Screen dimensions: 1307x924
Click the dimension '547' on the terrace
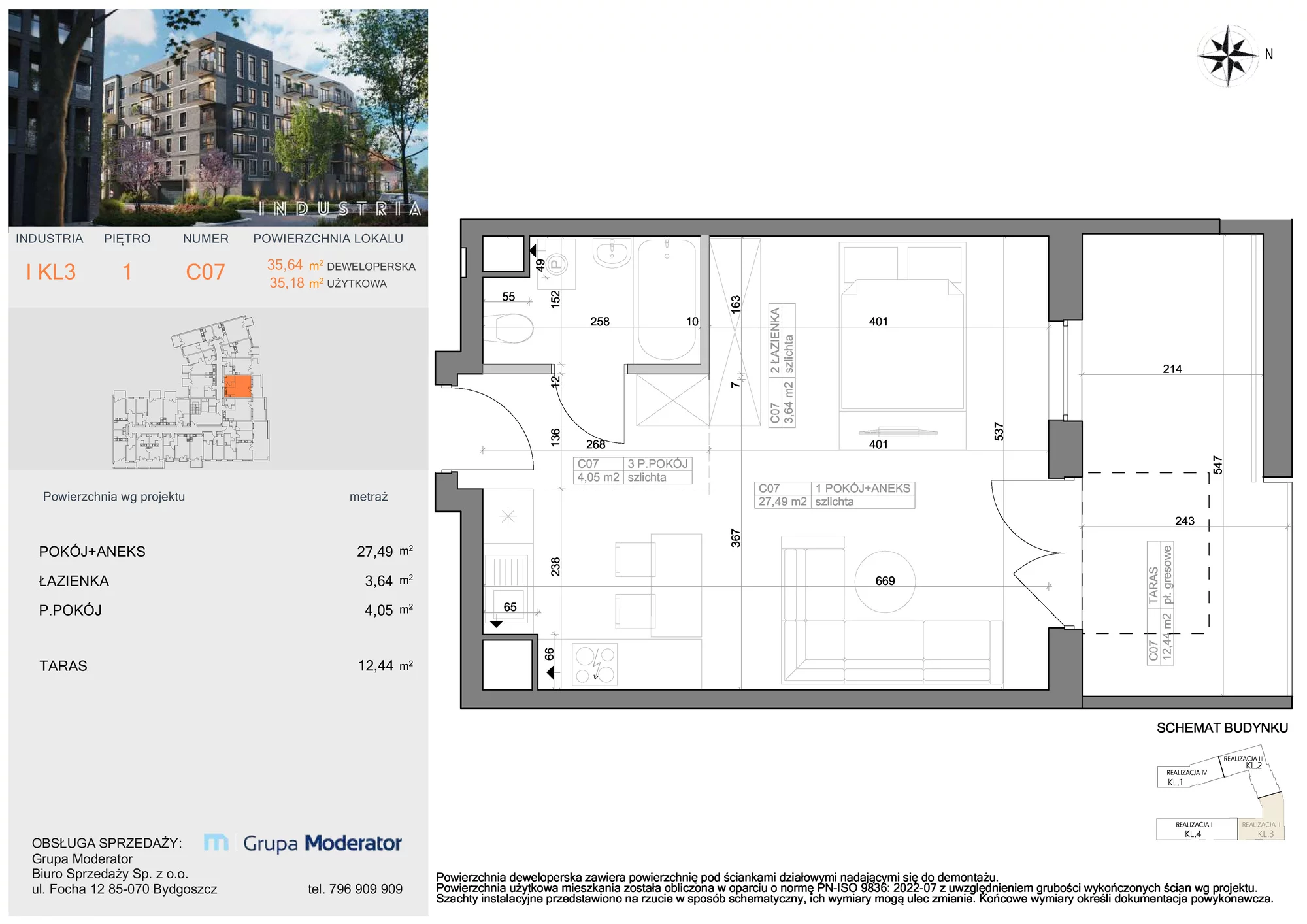click(x=1217, y=465)
